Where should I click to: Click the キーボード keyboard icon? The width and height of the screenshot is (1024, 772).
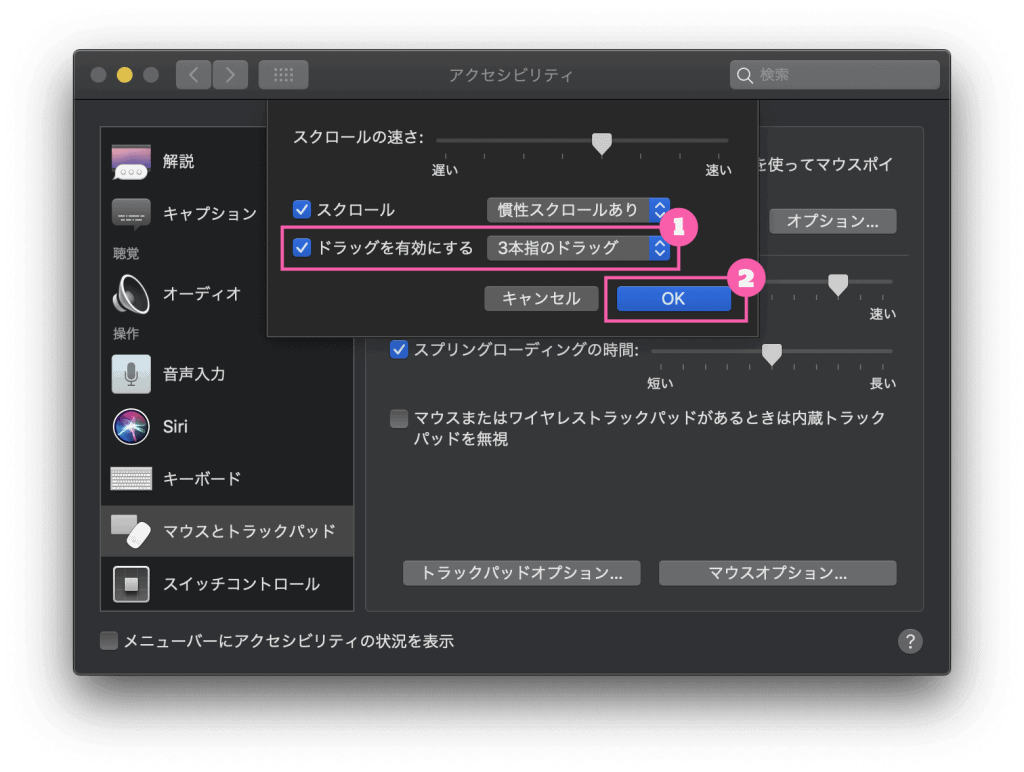(131, 479)
